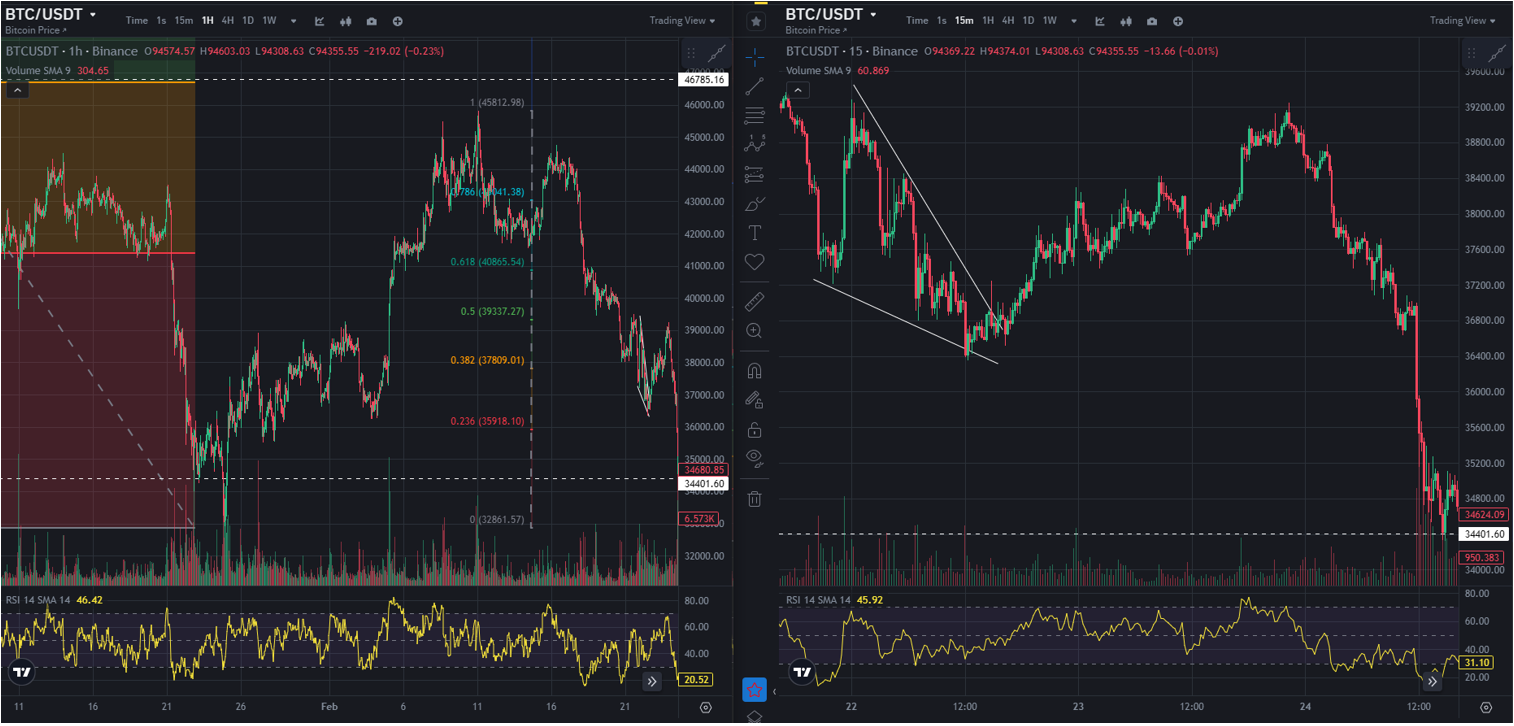Click the heart icons tool
The image size is (1514, 726).
755,262
